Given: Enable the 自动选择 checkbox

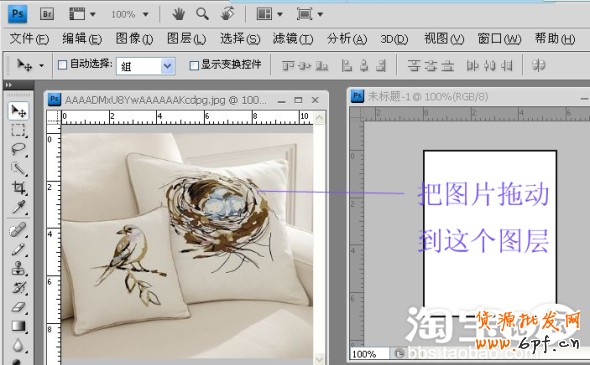Looking at the screenshot, I should [62, 65].
